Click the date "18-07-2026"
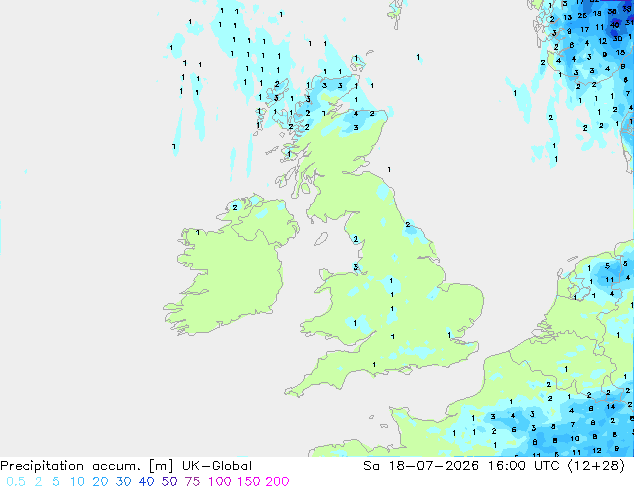 click(433, 466)
